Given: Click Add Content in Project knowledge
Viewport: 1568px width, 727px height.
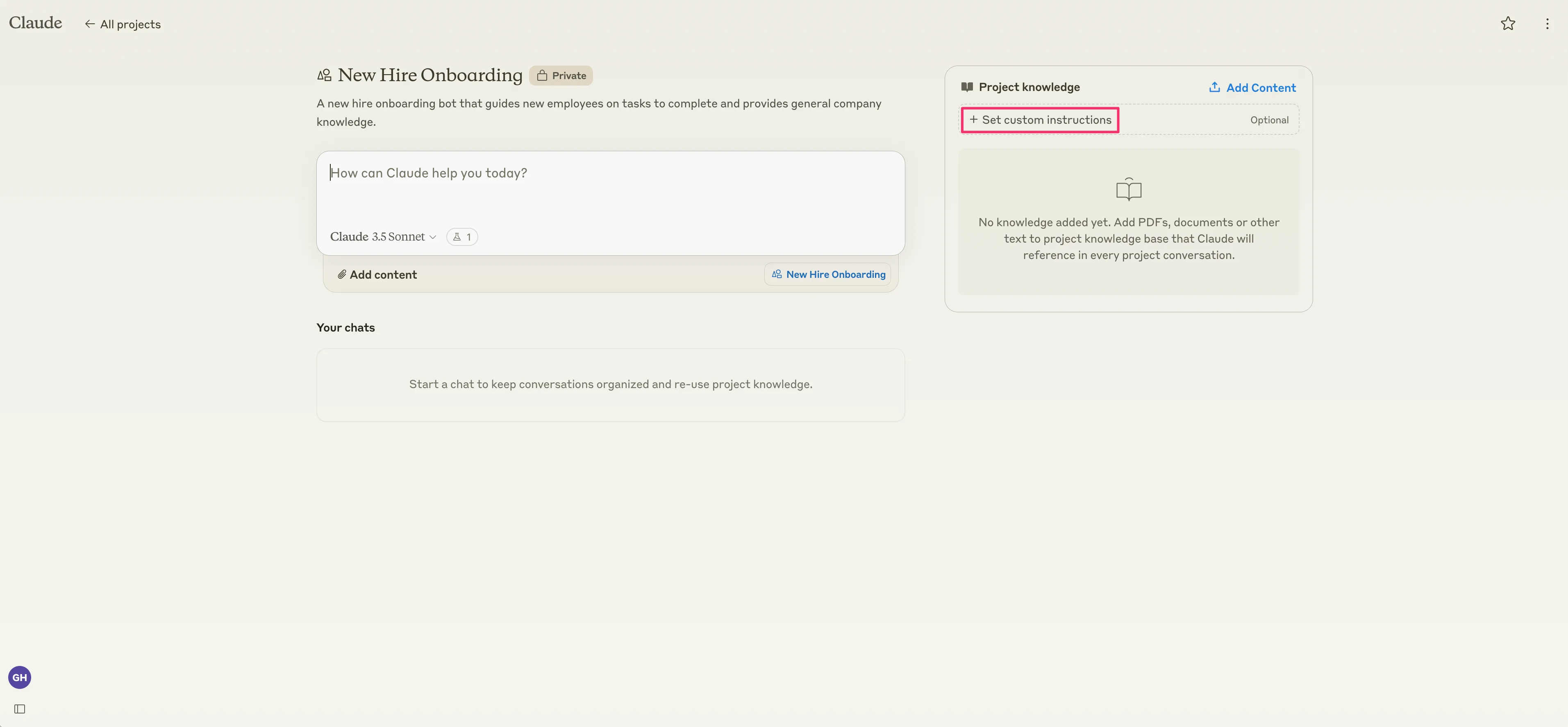Looking at the screenshot, I should [x=1252, y=88].
